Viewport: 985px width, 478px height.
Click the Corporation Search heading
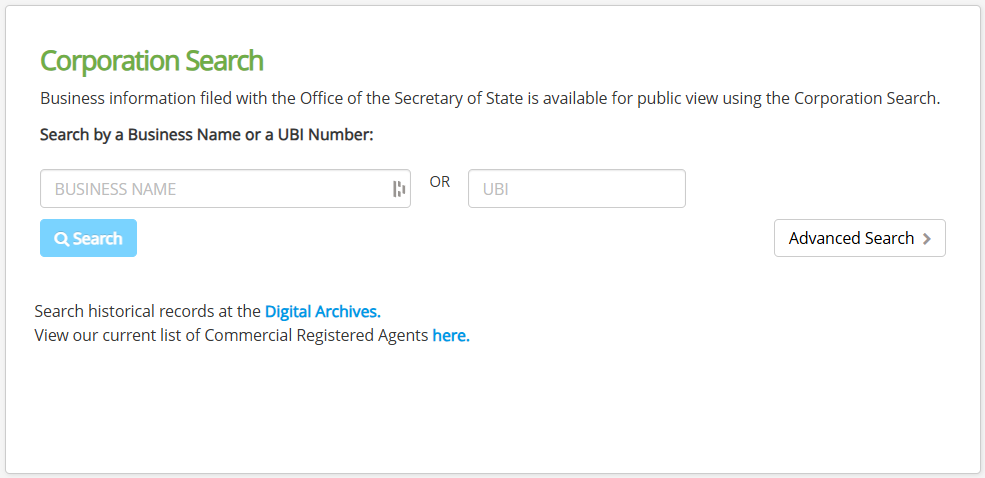click(x=151, y=61)
